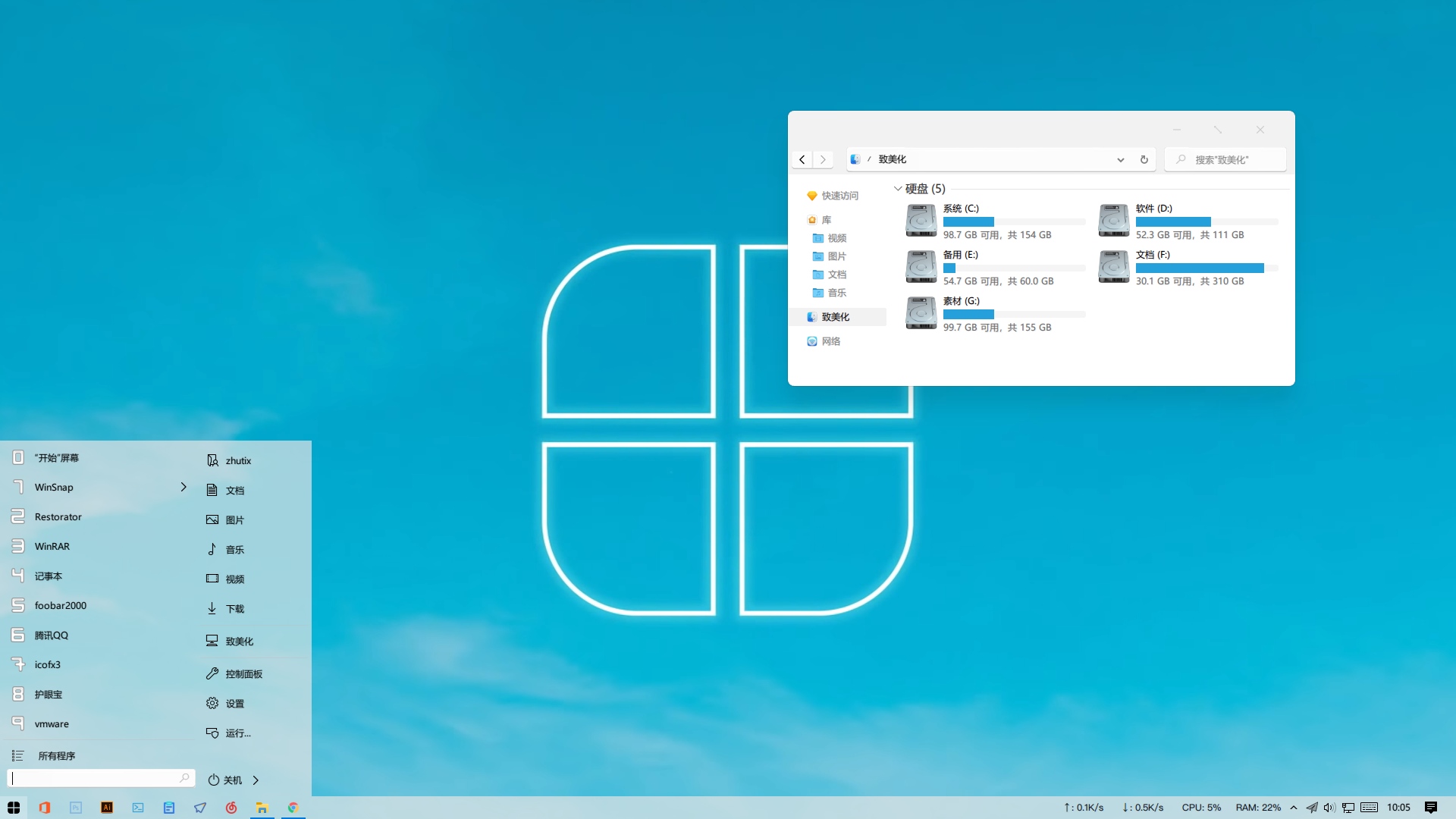Open the address bar history dropdown
The width and height of the screenshot is (1456, 819).
[1120, 160]
